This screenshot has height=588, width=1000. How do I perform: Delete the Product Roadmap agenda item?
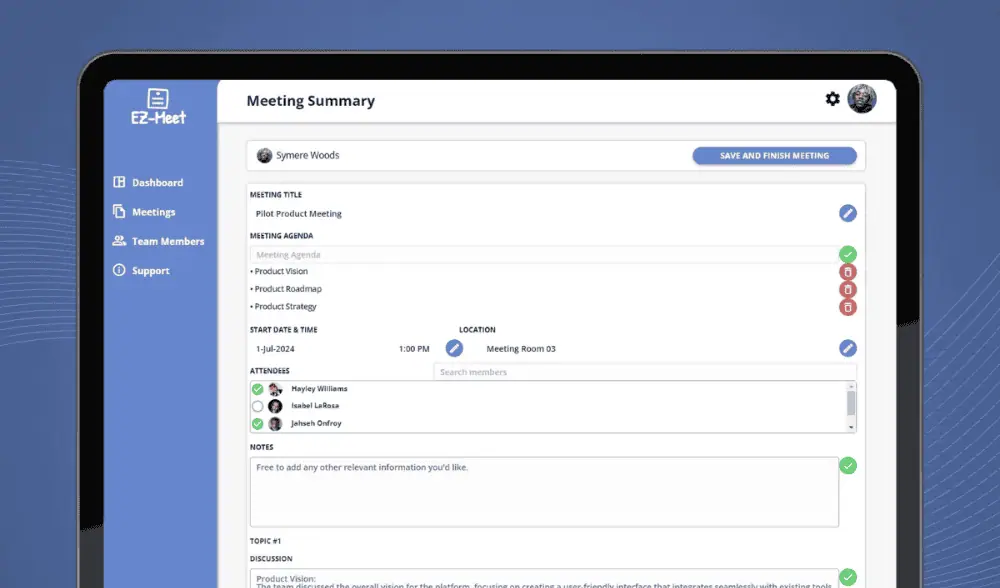(848, 289)
